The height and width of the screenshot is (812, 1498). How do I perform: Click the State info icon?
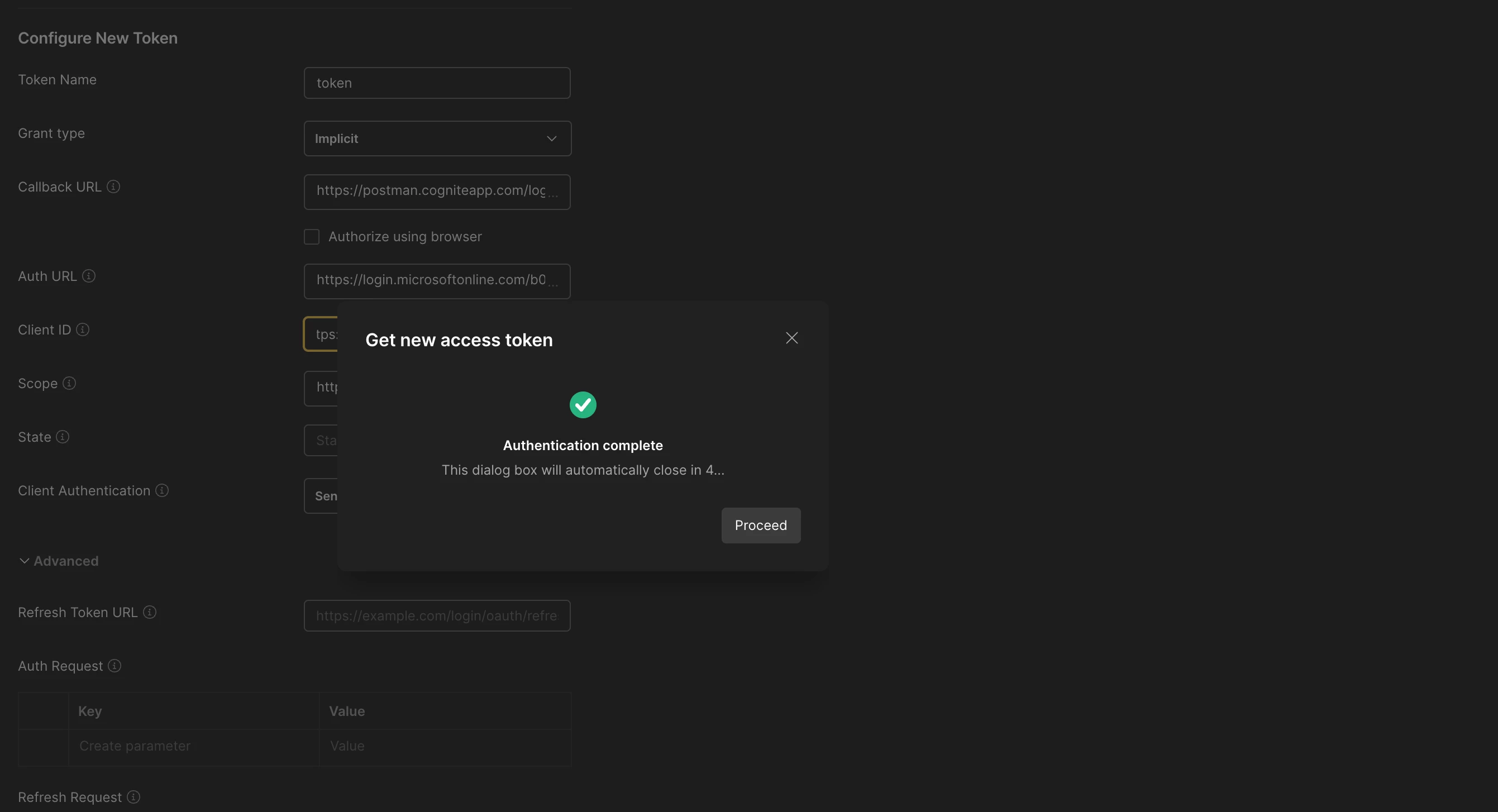click(63, 437)
